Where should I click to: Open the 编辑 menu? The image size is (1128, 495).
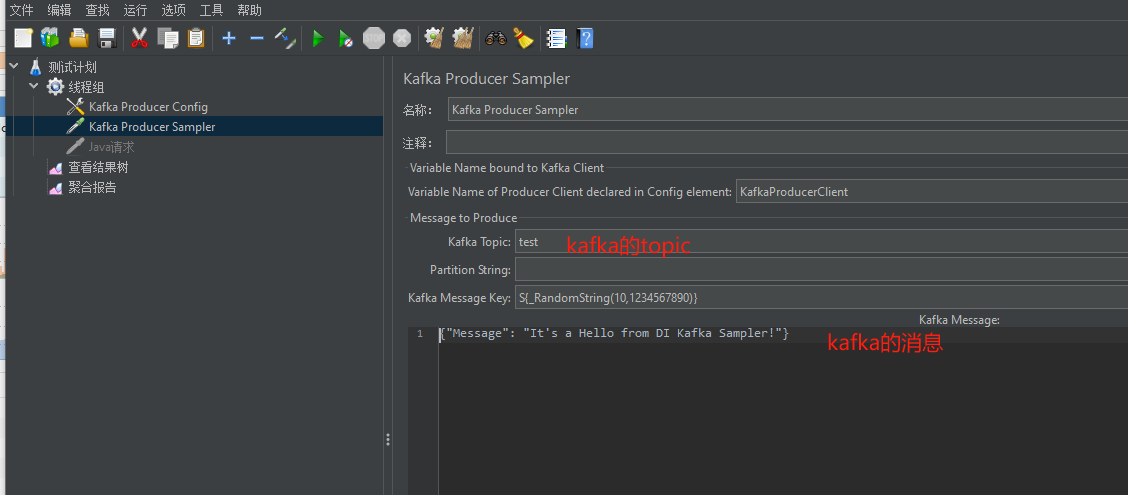pyautogui.click(x=59, y=10)
